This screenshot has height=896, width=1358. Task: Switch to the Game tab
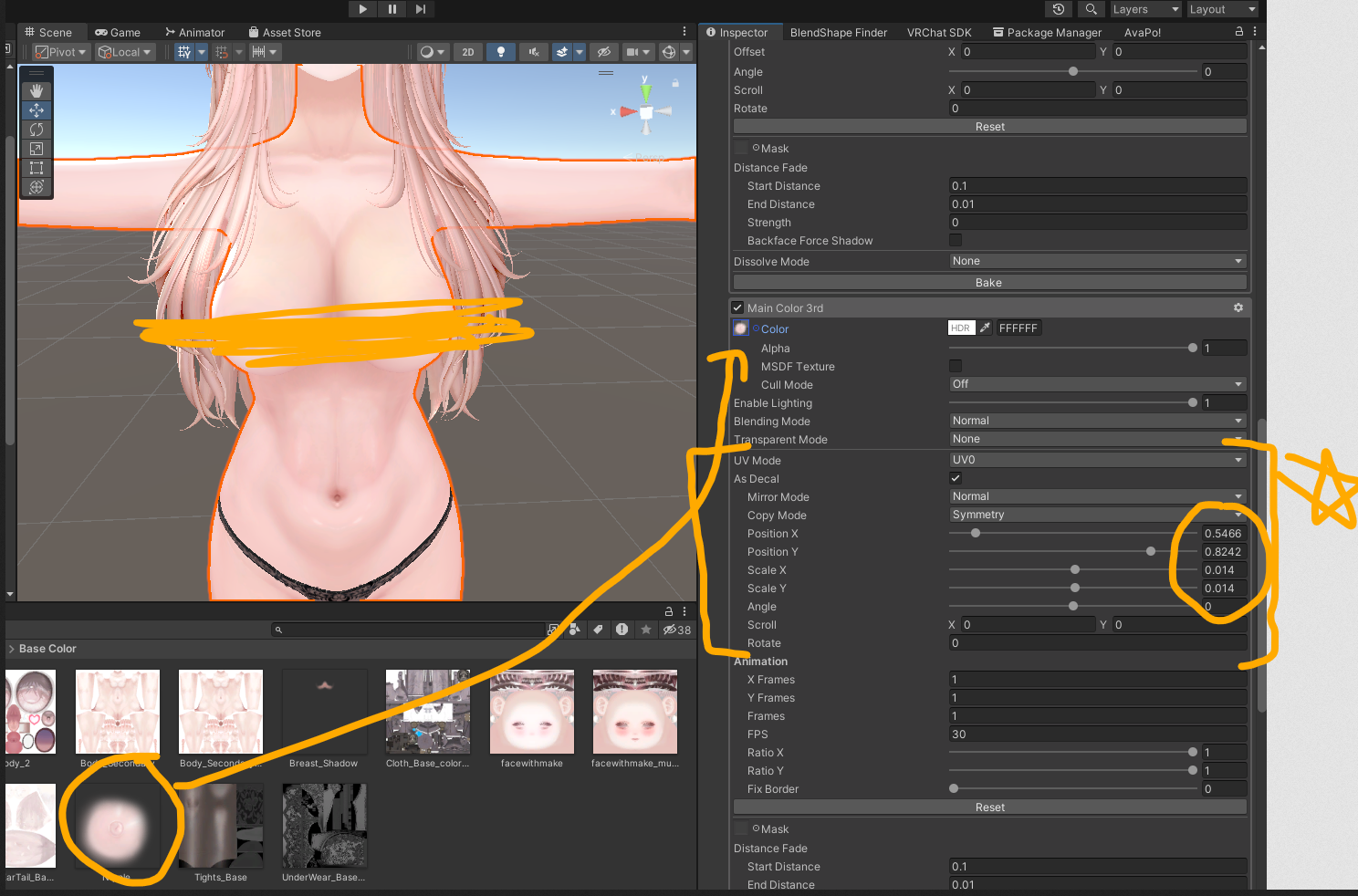(118, 32)
